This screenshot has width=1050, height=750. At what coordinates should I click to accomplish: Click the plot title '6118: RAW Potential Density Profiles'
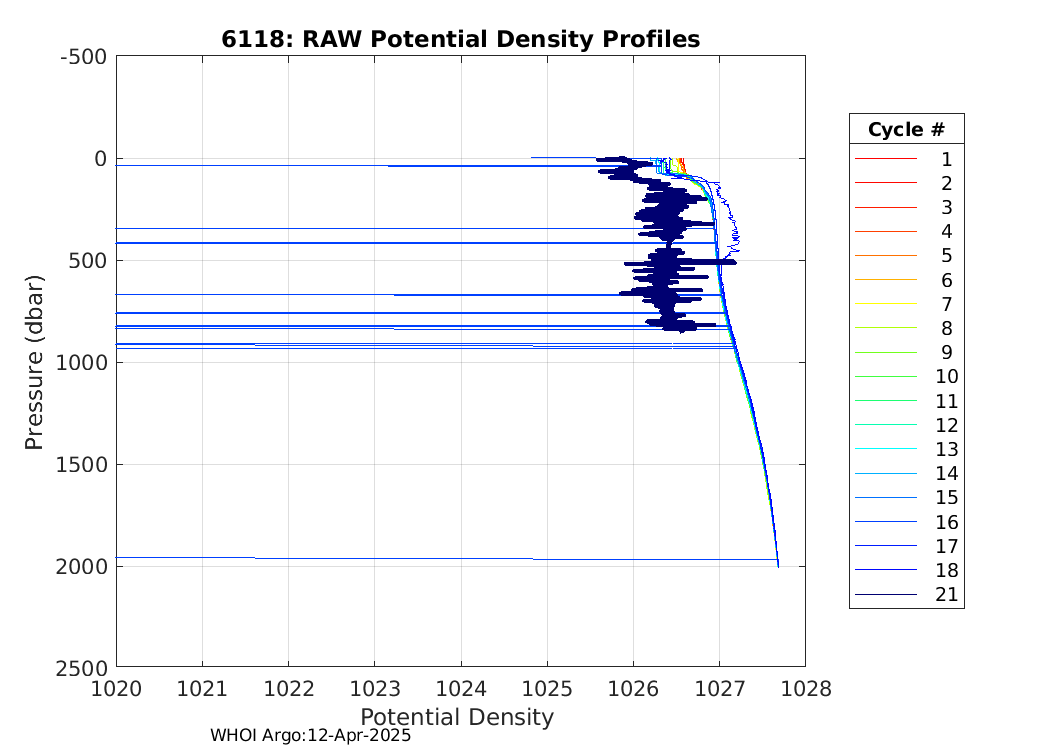coord(461,39)
